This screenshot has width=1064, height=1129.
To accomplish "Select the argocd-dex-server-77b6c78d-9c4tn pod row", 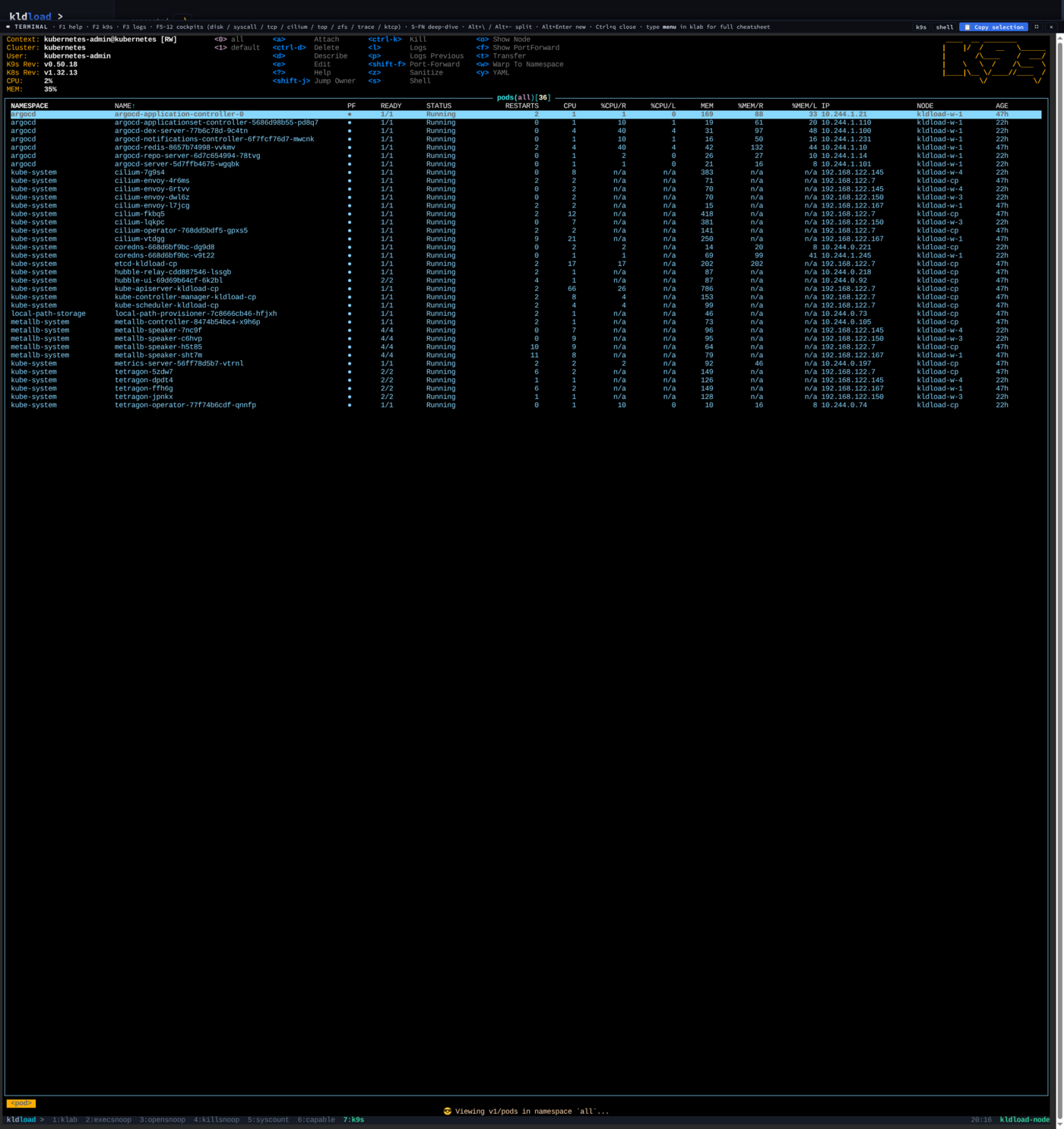I will (526, 131).
